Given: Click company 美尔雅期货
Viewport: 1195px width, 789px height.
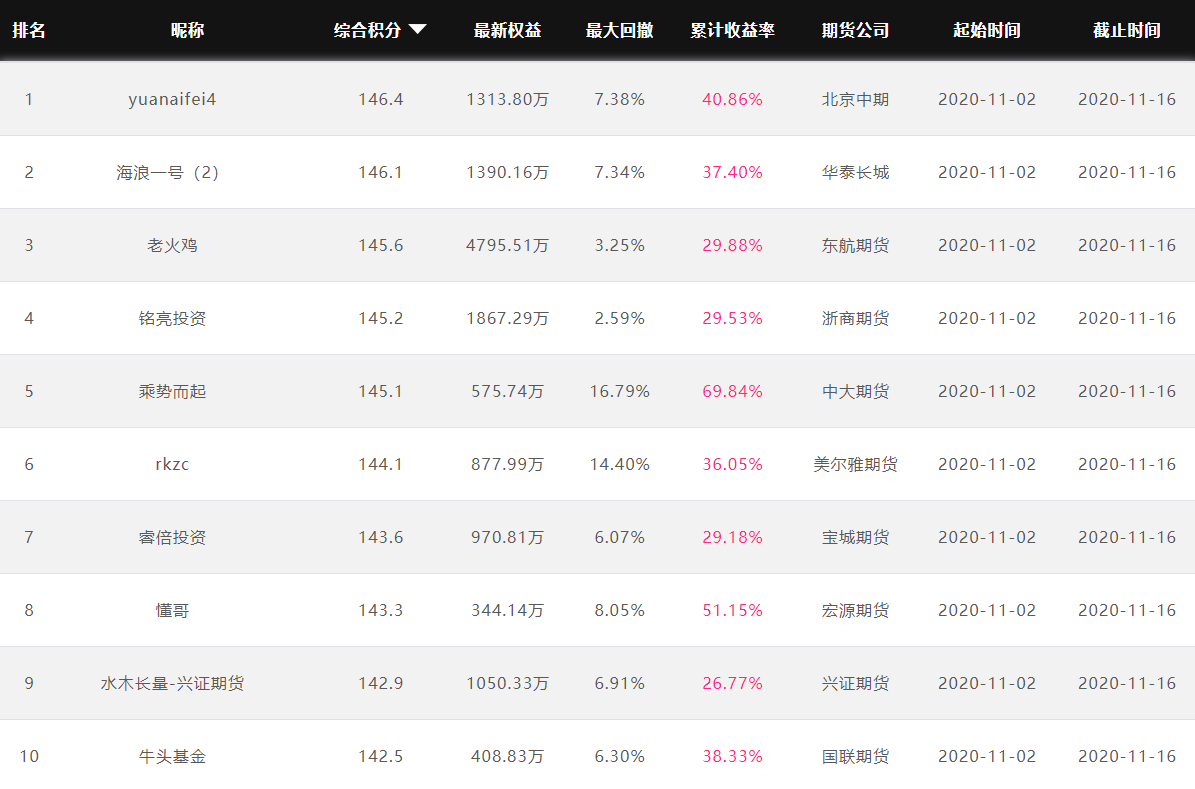Looking at the screenshot, I should (855, 464).
